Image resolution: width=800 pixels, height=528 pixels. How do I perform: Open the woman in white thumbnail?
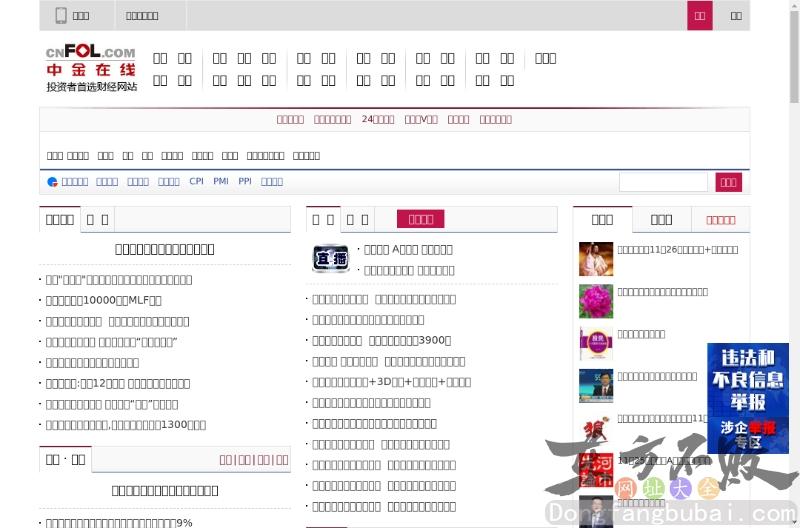coord(596,259)
